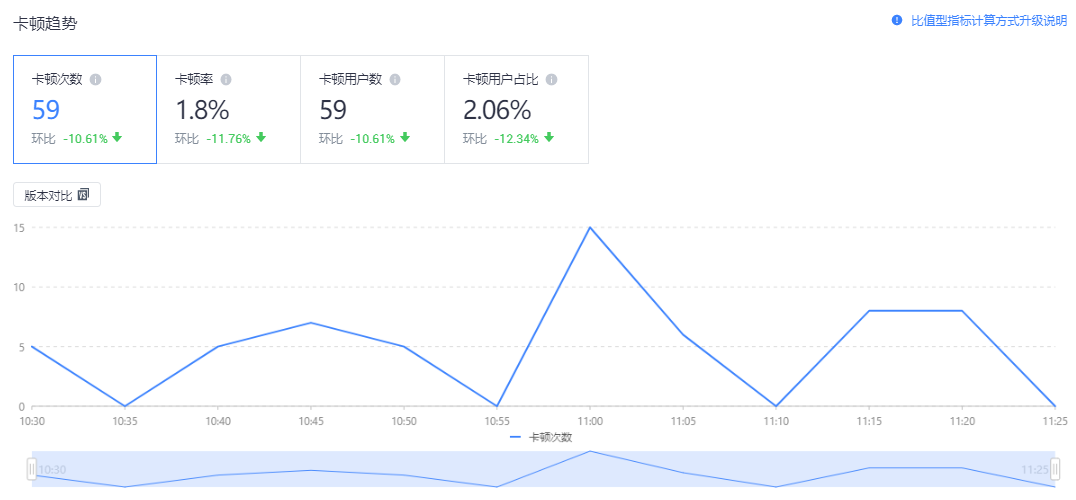Click the value 2.06% in 卡顿用户占比 card
1076x500 pixels.
click(x=497, y=110)
